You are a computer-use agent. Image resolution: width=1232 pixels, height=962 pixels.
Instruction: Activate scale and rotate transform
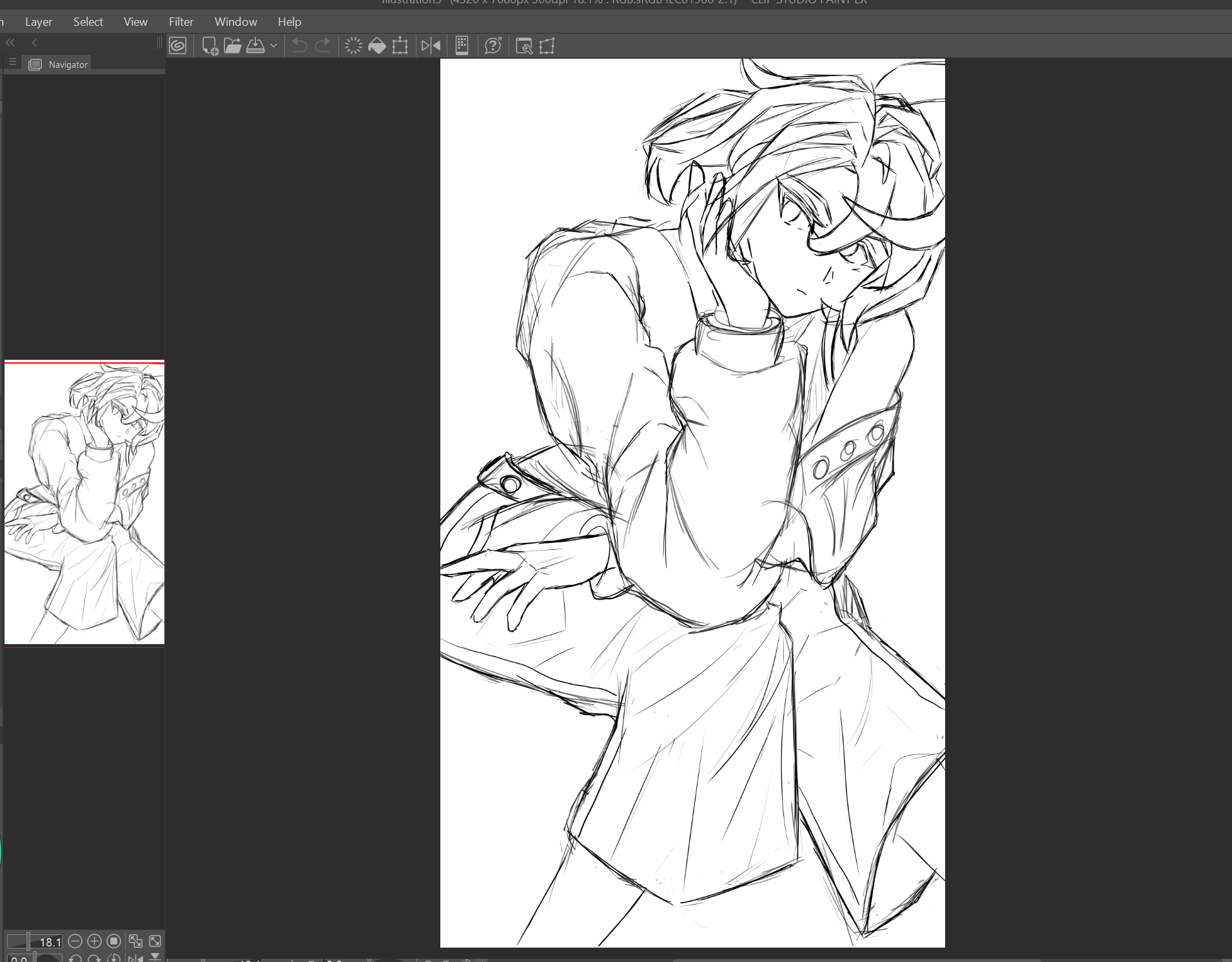[x=400, y=46]
